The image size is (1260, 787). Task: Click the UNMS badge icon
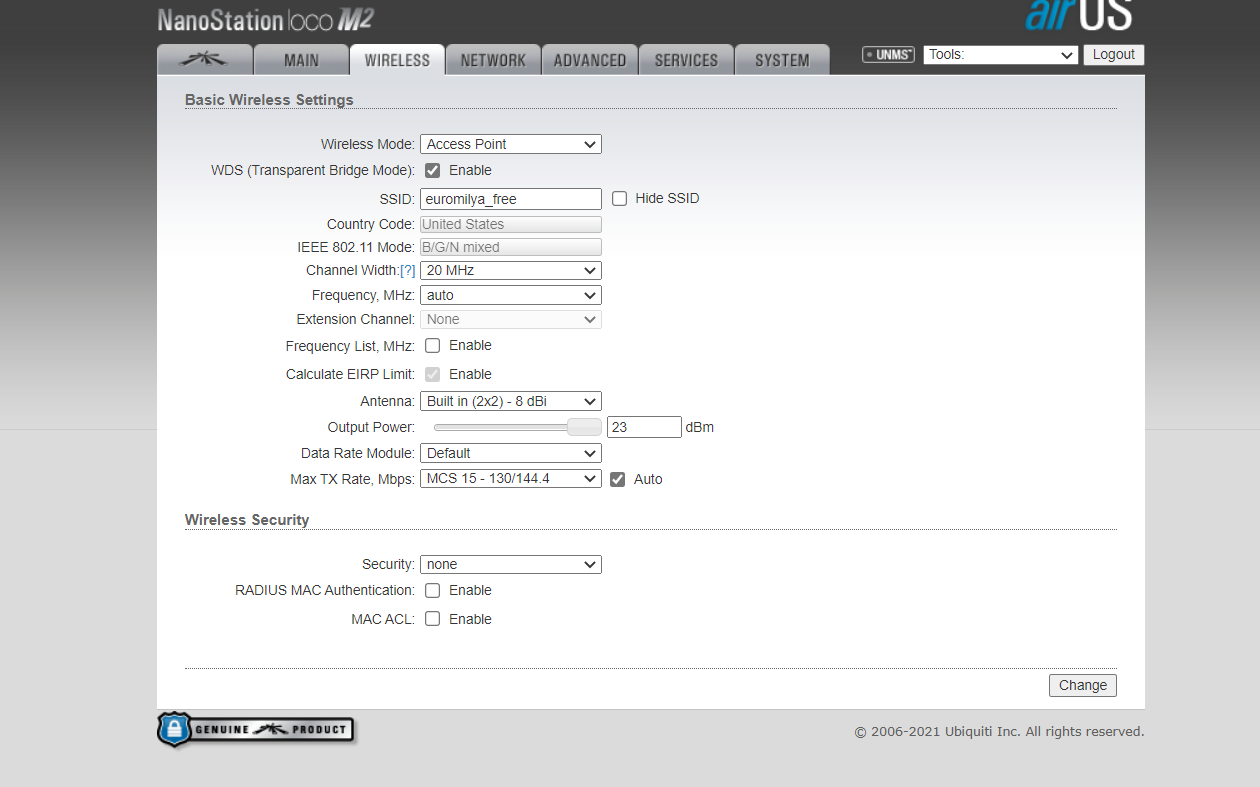pos(888,55)
